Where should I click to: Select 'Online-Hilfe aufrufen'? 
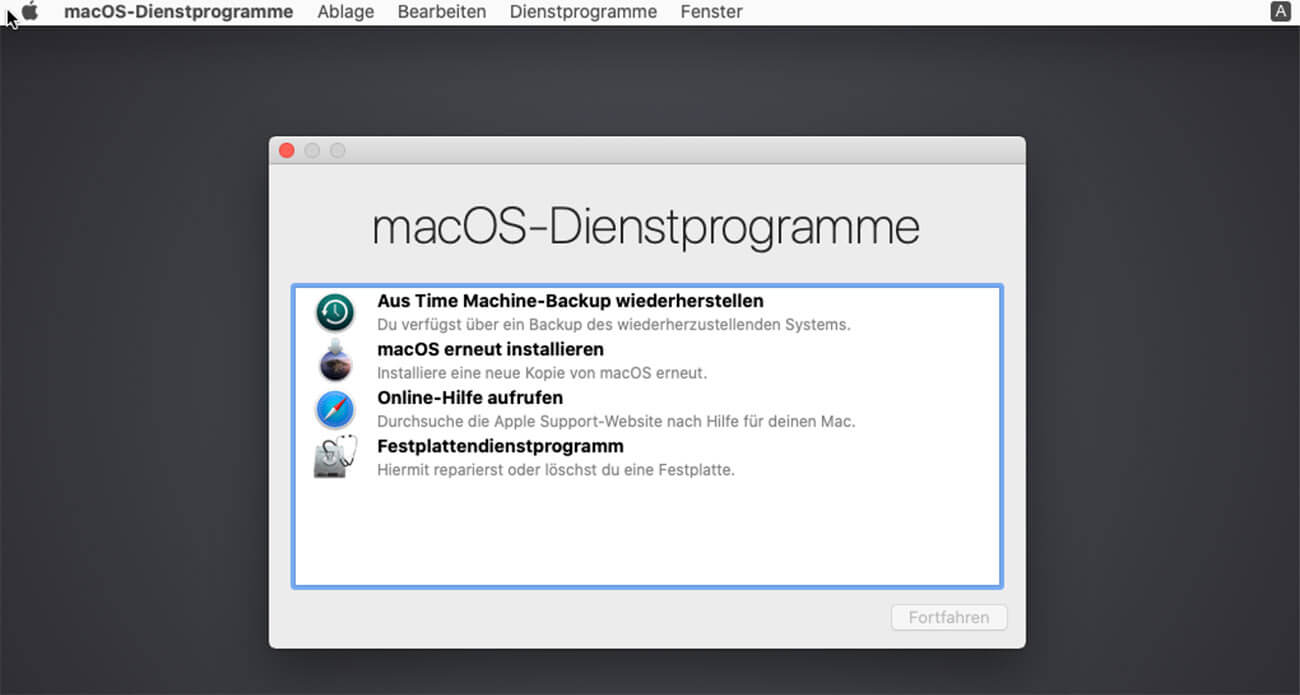pyautogui.click(x=470, y=398)
